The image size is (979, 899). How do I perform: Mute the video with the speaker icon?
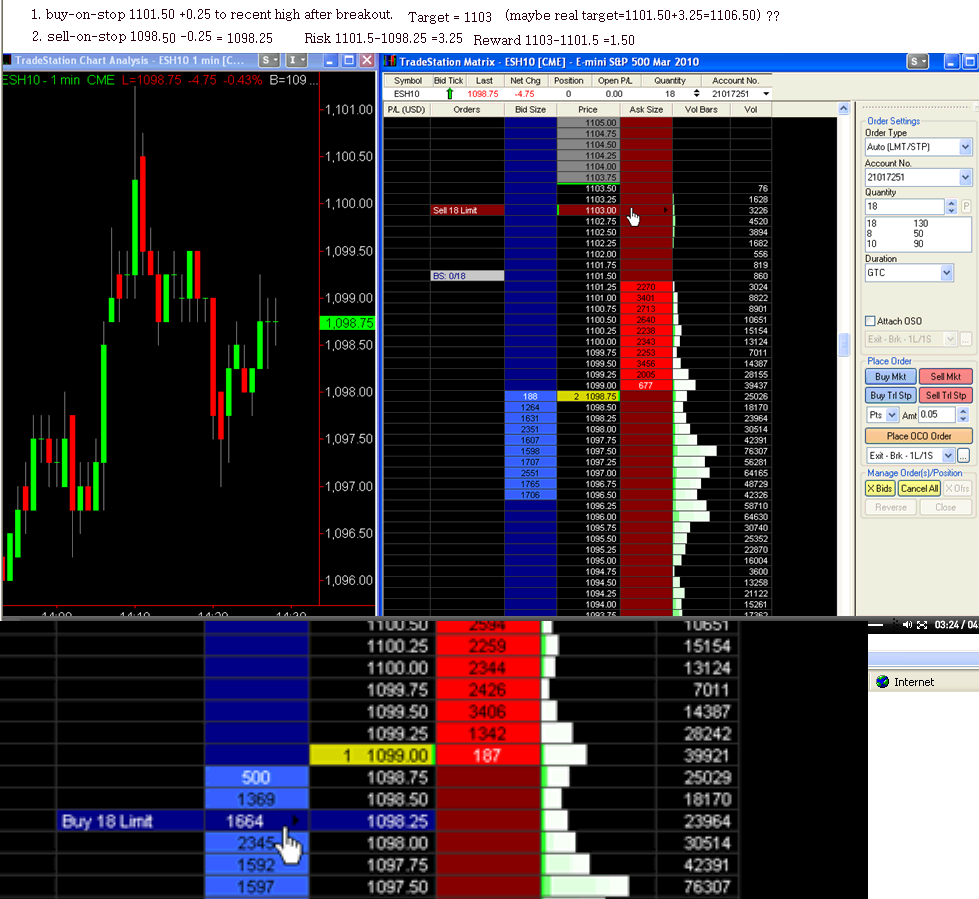(907, 625)
